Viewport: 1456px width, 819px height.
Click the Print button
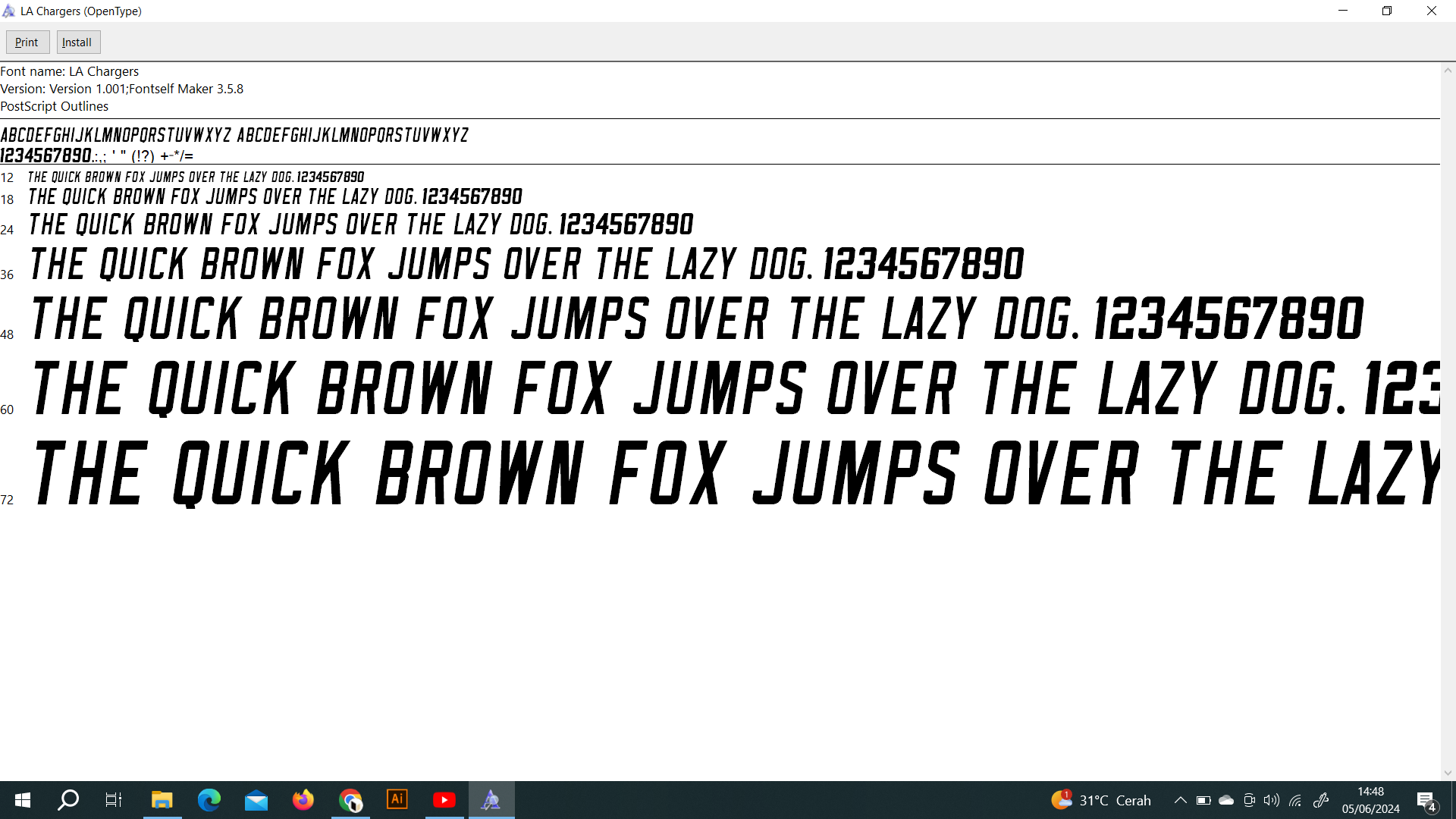pos(27,42)
